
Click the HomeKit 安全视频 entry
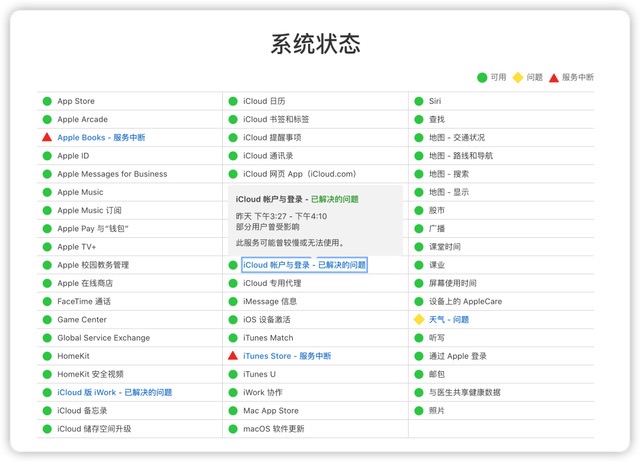pos(90,374)
